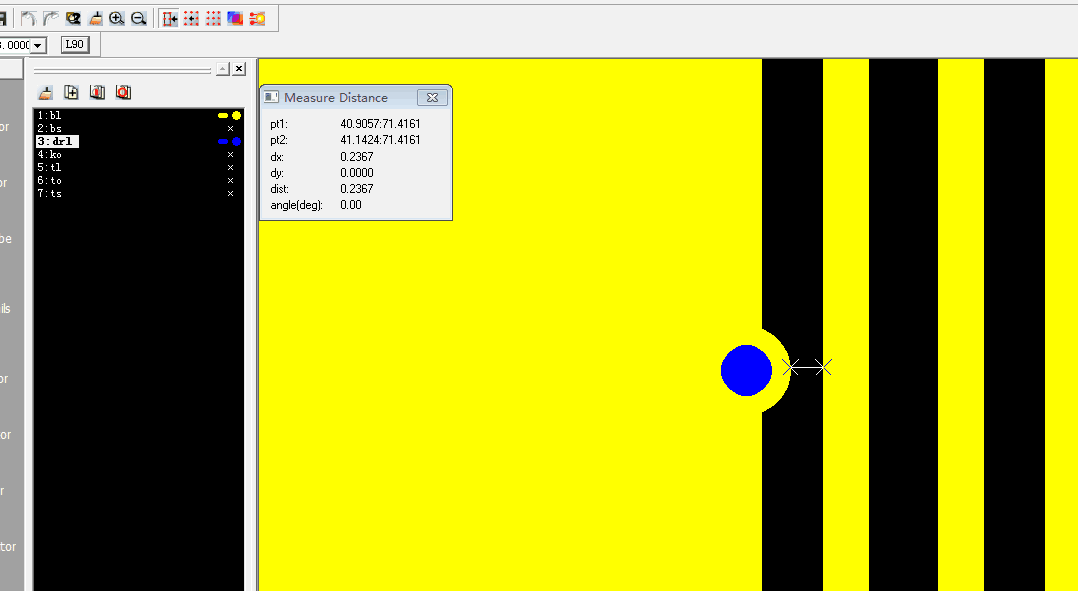The width and height of the screenshot is (1078, 591).
Task: Click the layer icon with red circle
Action: click(123, 92)
